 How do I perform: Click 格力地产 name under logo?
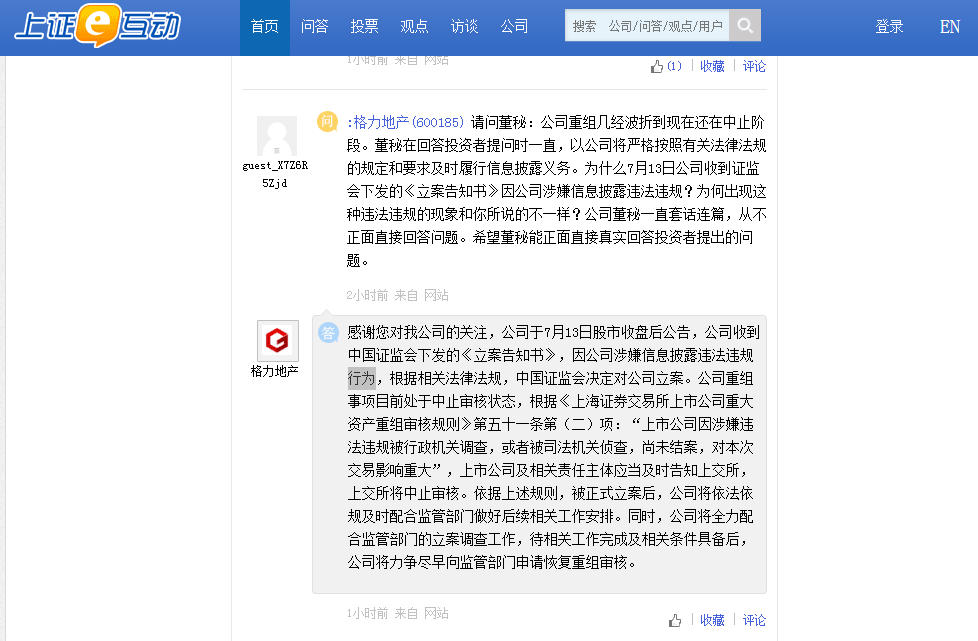pos(274,371)
